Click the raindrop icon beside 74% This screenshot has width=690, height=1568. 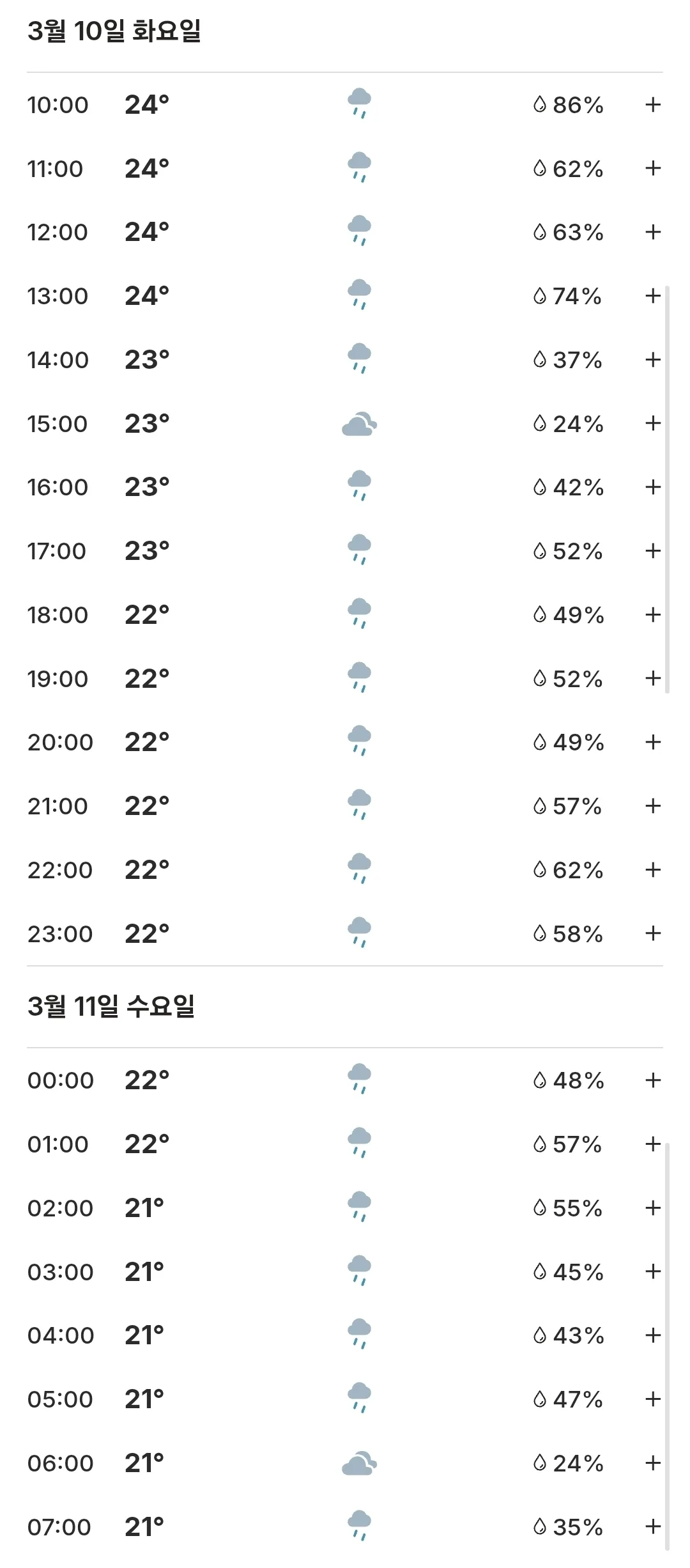click(x=540, y=296)
